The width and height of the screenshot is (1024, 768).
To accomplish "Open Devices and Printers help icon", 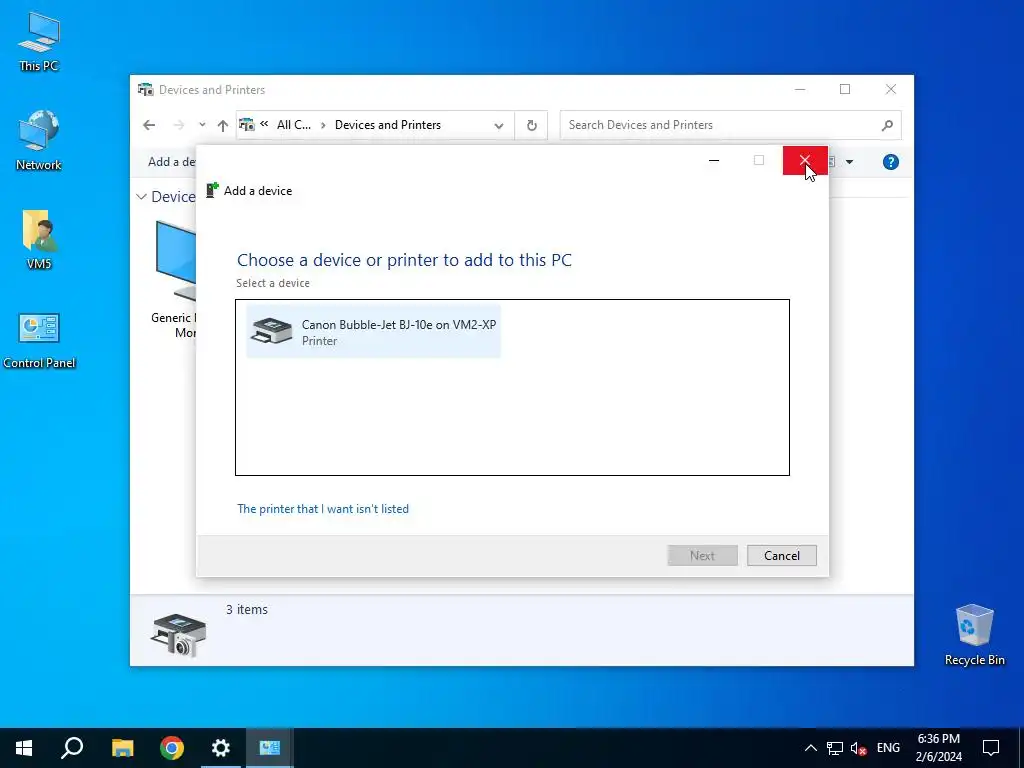I will 890,162.
